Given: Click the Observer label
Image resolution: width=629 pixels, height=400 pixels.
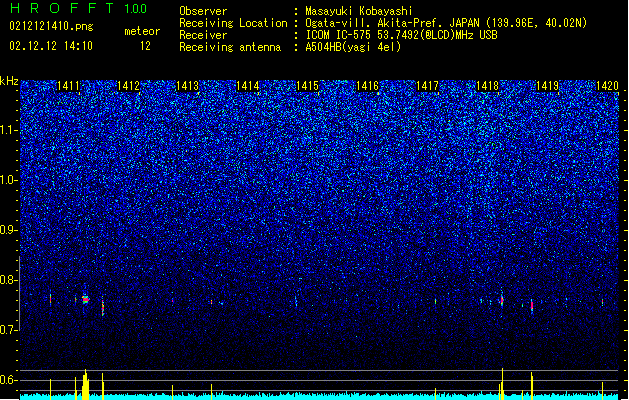Looking at the screenshot, I should click(x=203, y=11).
